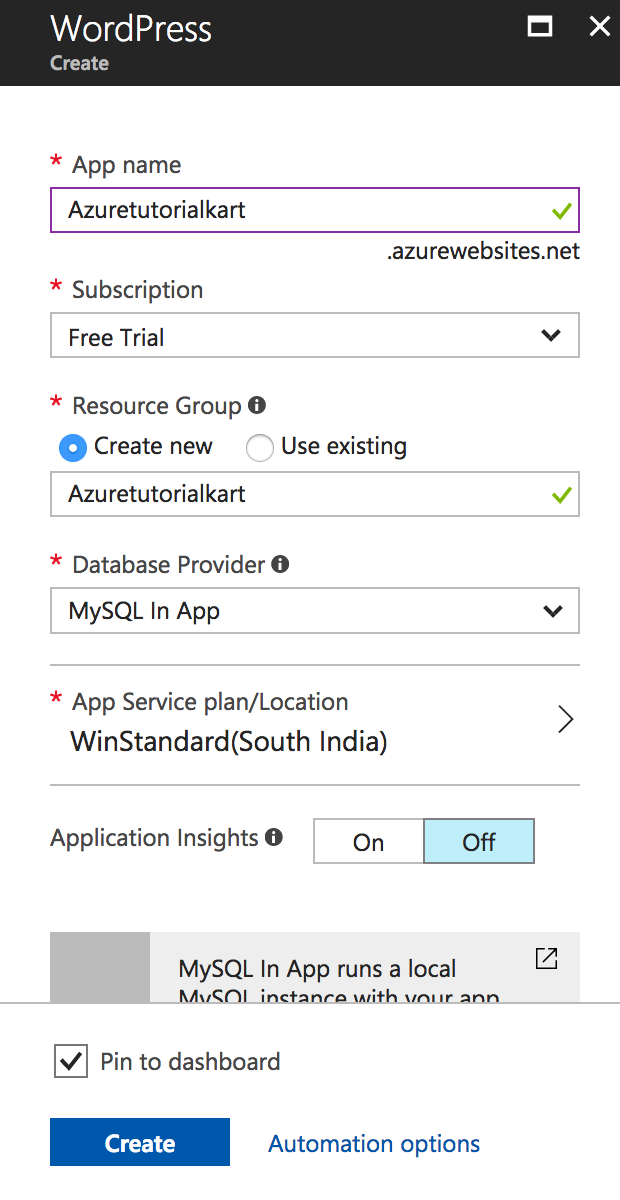The height and width of the screenshot is (1200, 620).
Task: Open MySQL In App notice via external link icon
Action: 546,958
